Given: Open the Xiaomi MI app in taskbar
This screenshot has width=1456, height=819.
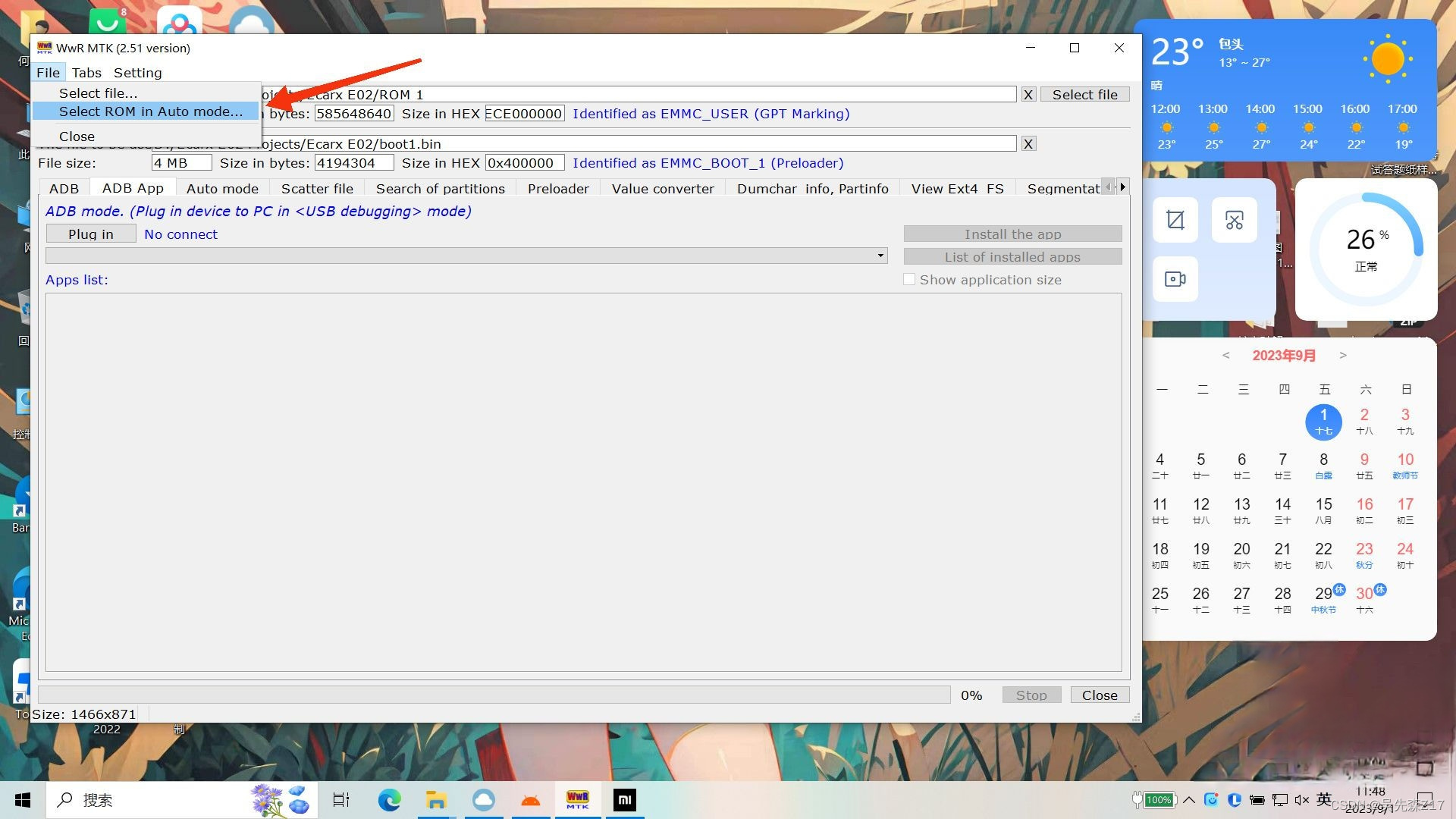Looking at the screenshot, I should [624, 800].
